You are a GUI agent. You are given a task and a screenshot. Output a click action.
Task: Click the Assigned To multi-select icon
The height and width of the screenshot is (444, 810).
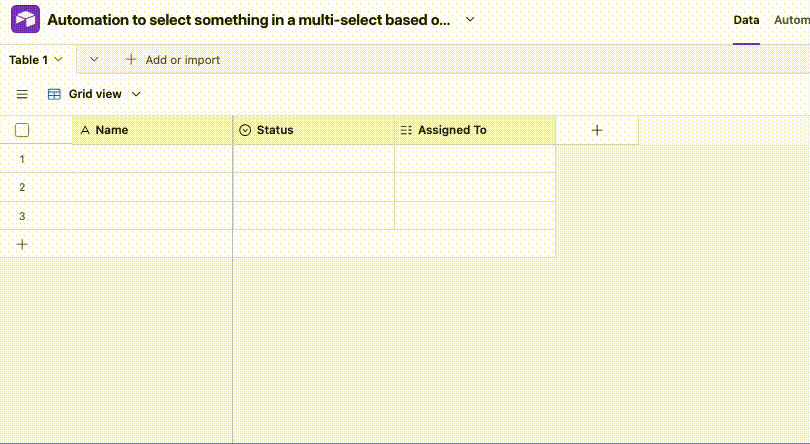pyautogui.click(x=406, y=130)
